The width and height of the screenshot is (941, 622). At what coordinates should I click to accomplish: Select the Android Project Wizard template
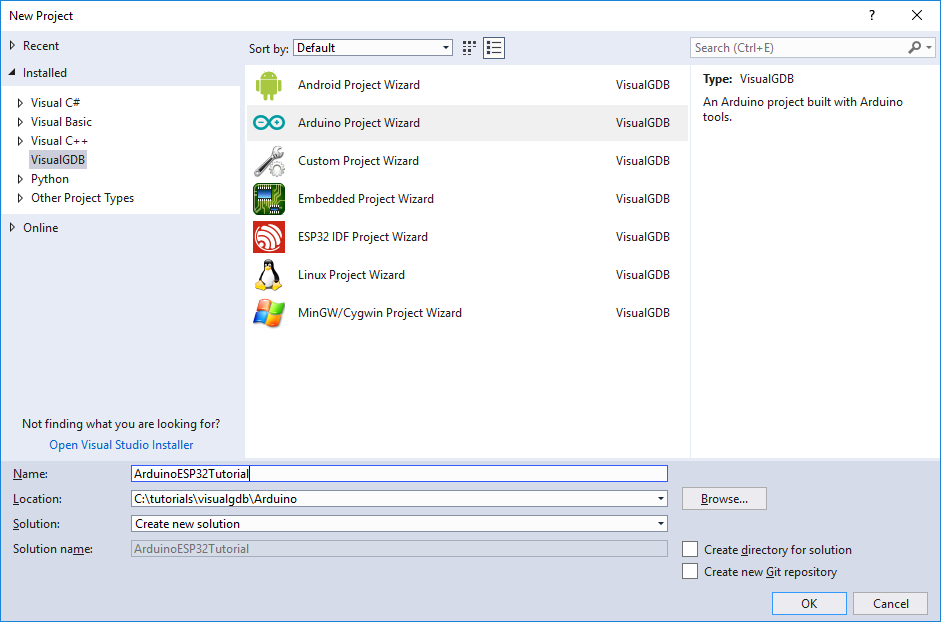coord(467,85)
